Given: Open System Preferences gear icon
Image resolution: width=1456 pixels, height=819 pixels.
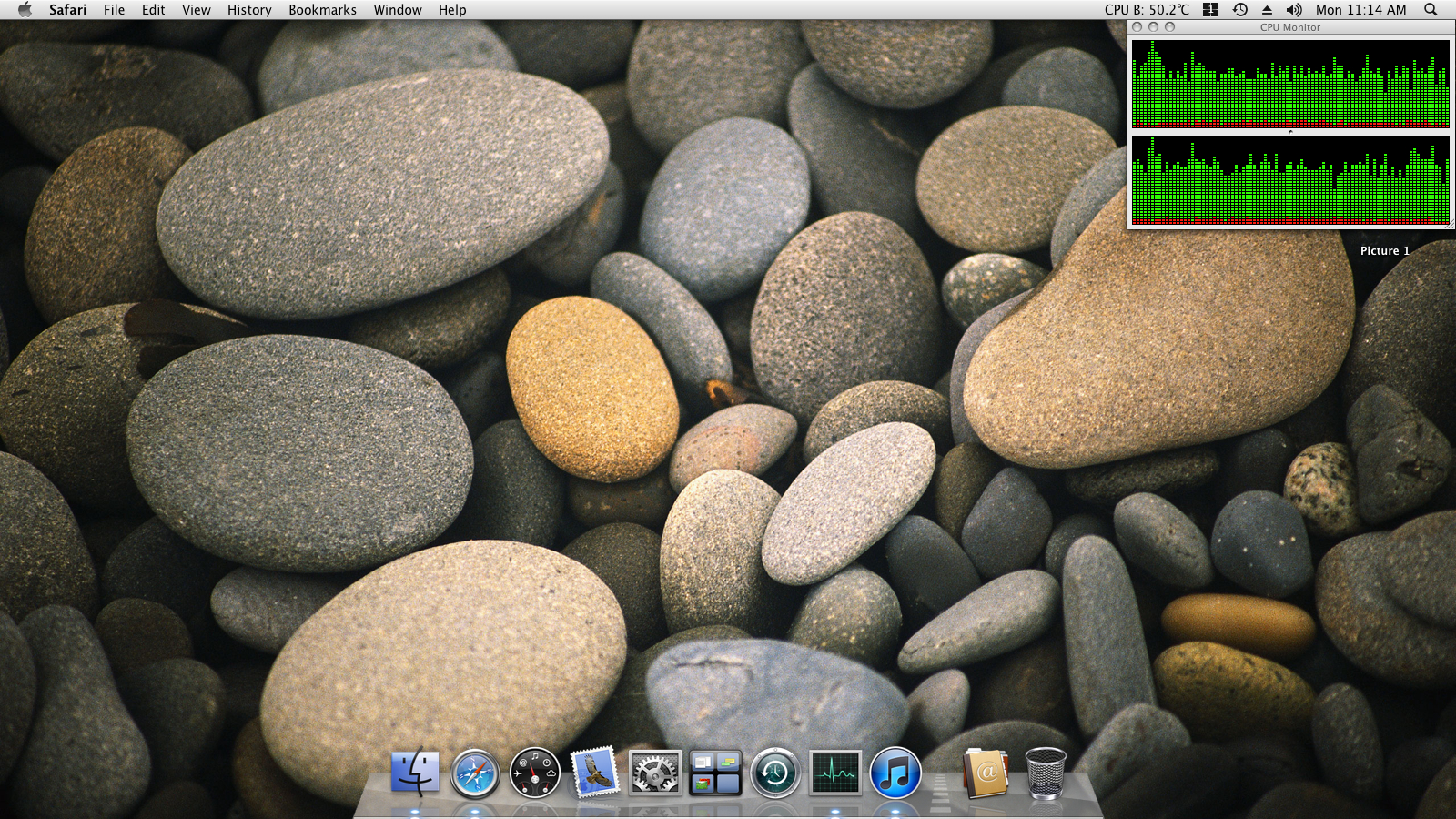Looking at the screenshot, I should click(x=655, y=773).
